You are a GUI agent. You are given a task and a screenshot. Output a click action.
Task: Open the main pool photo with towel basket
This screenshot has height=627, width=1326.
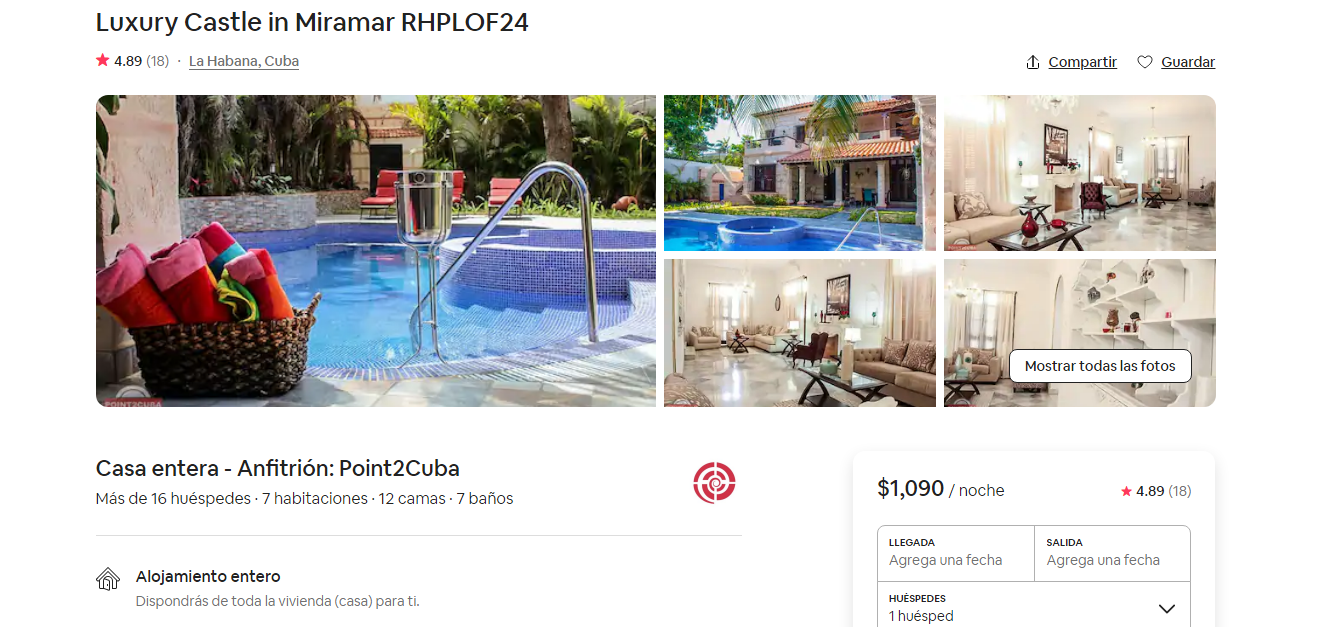[376, 251]
